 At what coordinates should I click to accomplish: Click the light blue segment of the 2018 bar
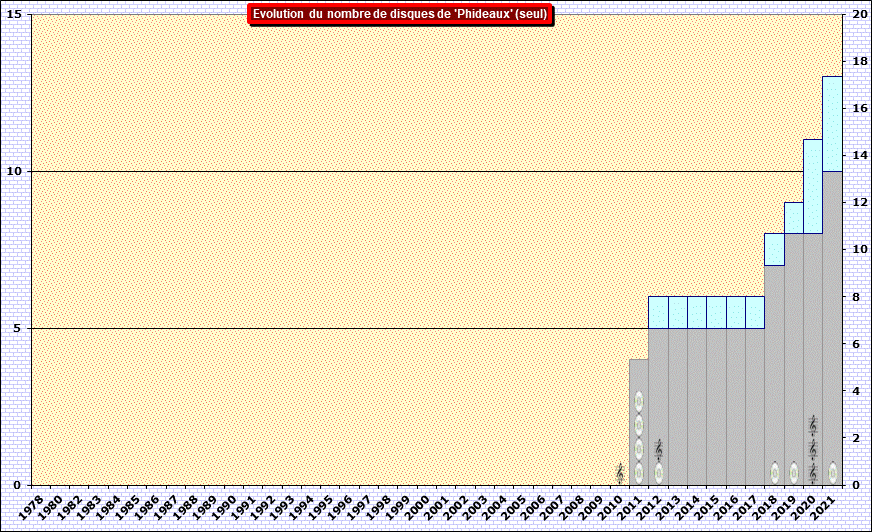click(774, 249)
